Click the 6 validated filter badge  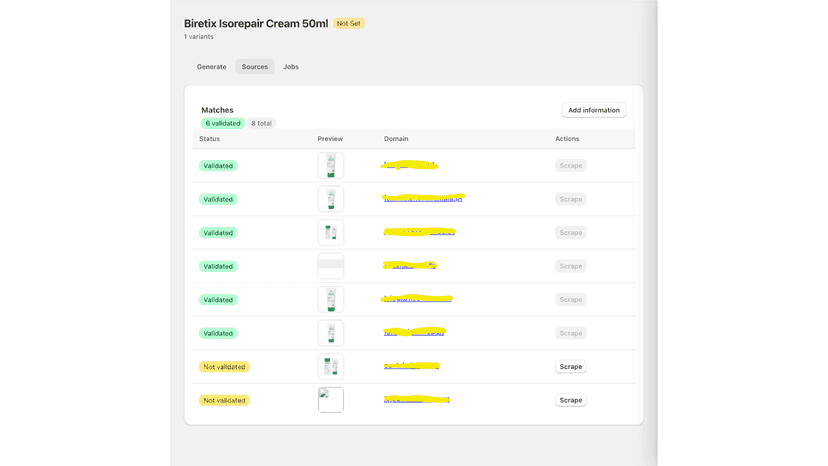coord(223,123)
